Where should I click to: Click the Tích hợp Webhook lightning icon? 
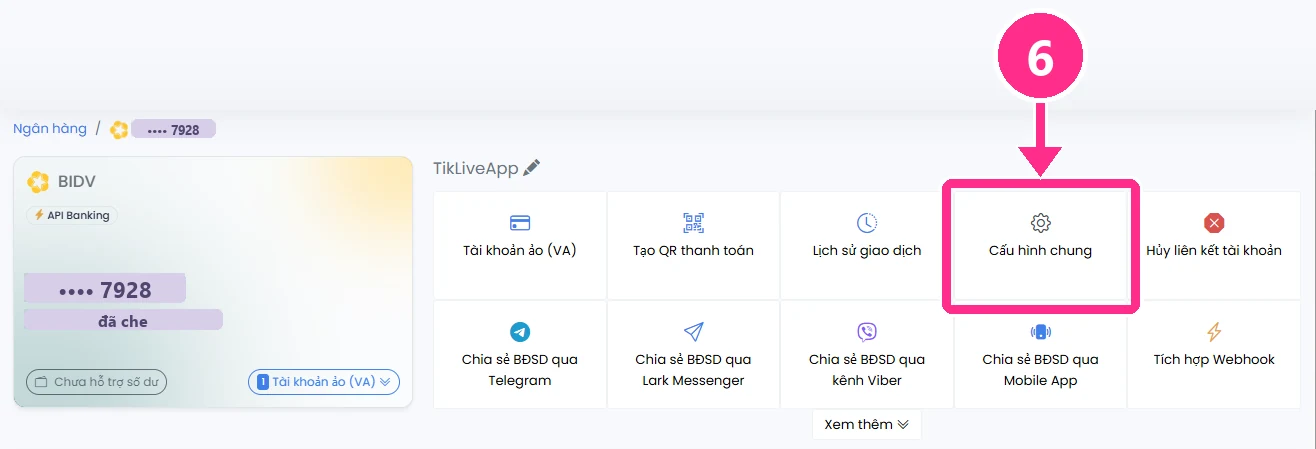pyautogui.click(x=1214, y=332)
